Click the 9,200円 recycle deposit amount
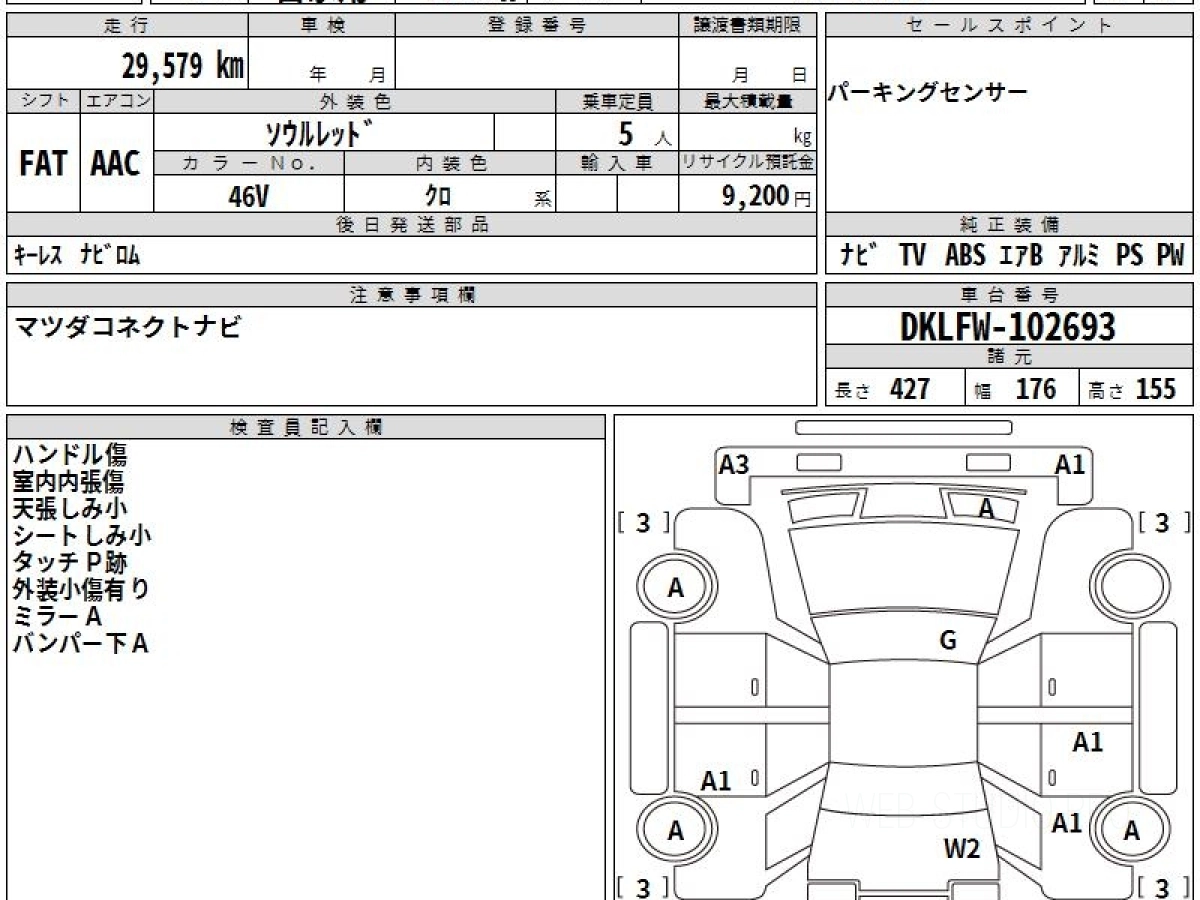 [766, 196]
